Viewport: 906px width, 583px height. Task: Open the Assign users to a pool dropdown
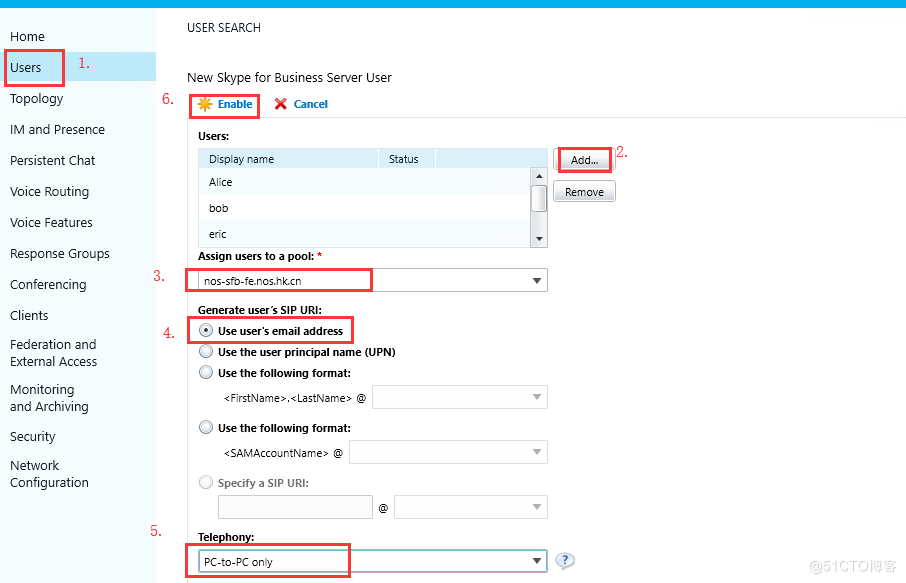[373, 281]
